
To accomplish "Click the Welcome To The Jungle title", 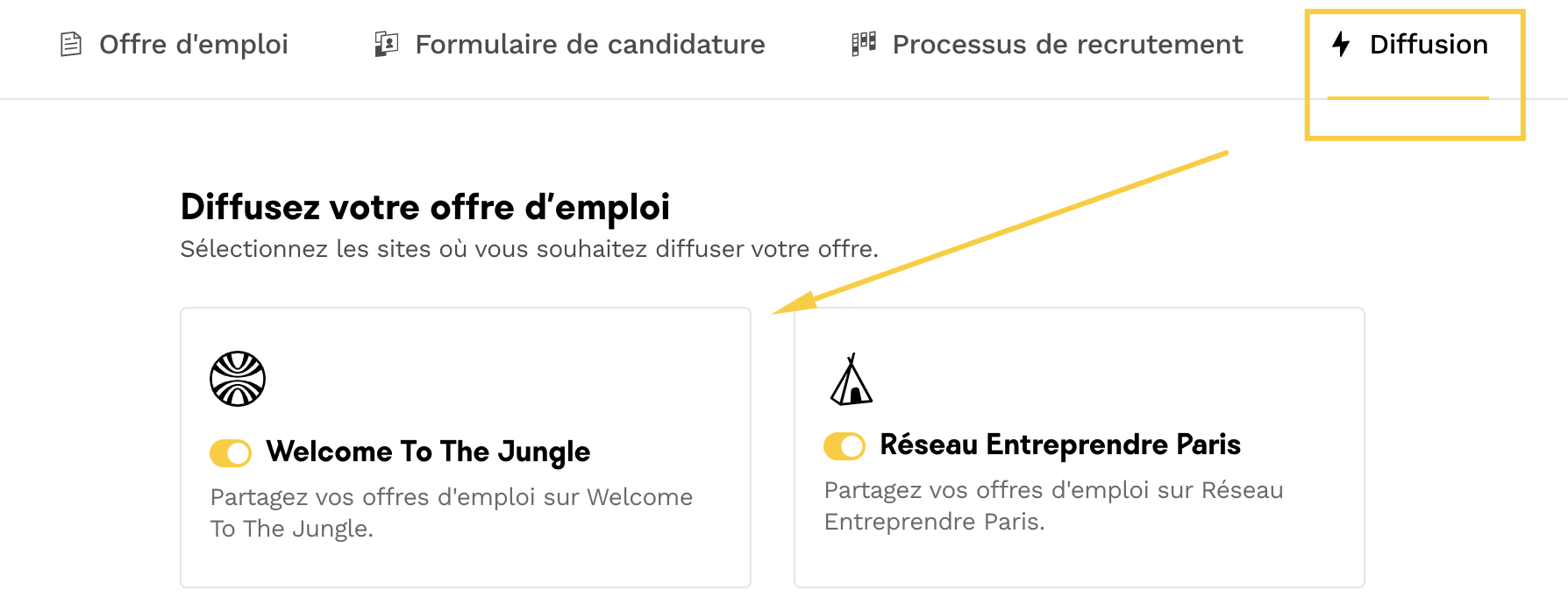I will [428, 452].
